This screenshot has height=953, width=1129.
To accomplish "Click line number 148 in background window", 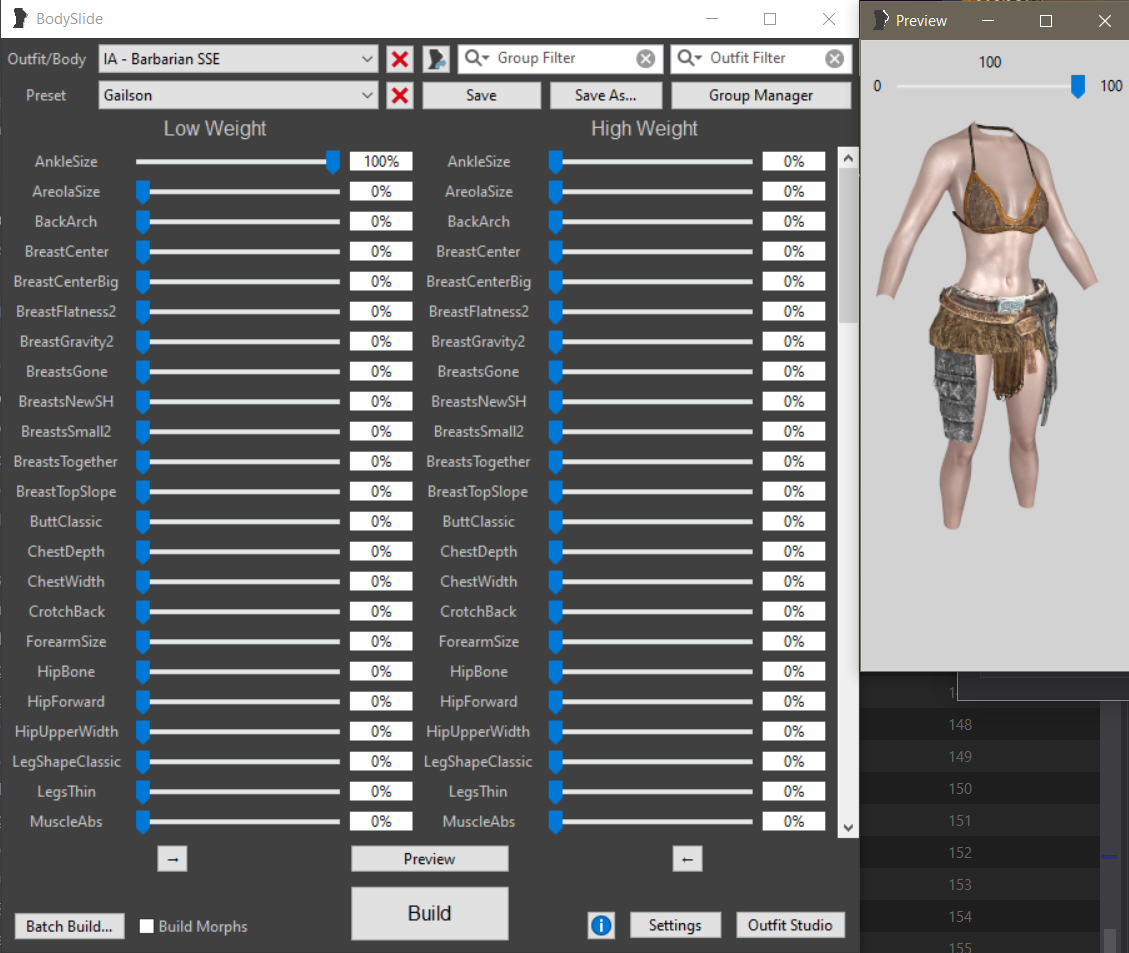I will [x=960, y=725].
